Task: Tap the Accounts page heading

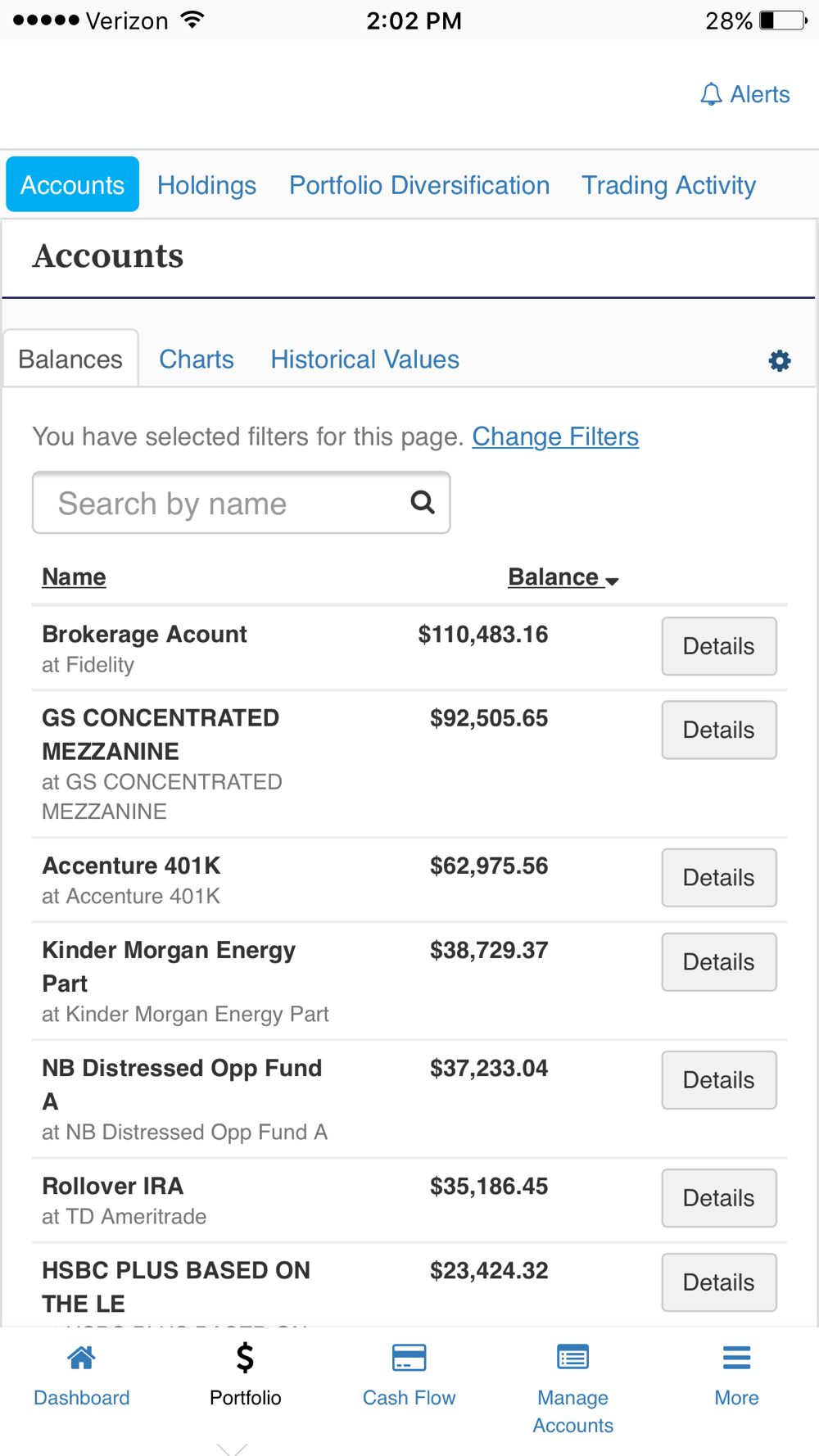Action: tap(108, 255)
